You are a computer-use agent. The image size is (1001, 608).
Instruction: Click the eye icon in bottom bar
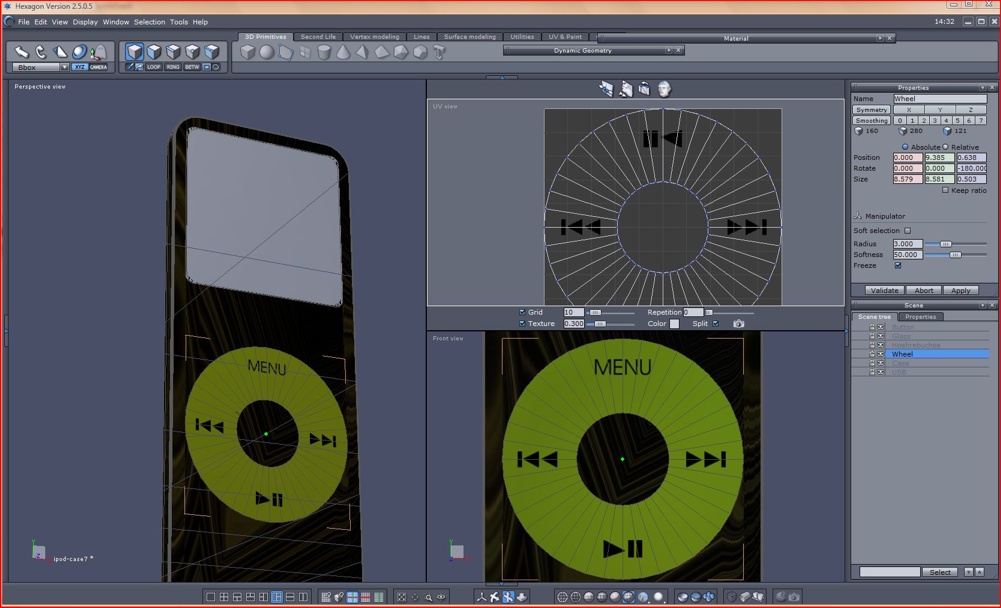click(x=441, y=597)
